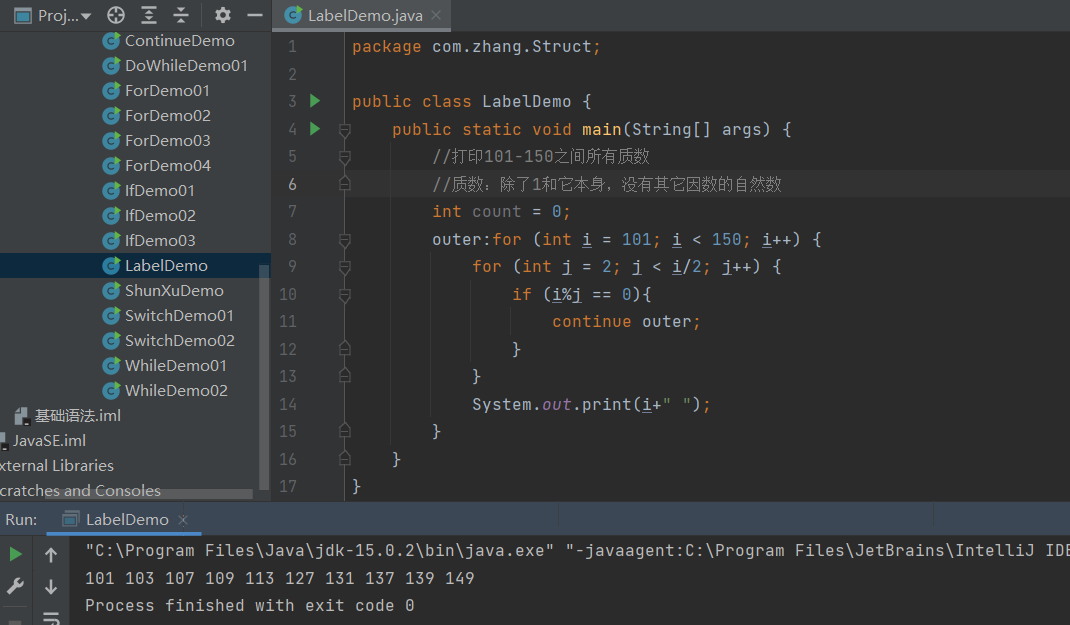
Task: Click the Up stack trace arrow in Run panel
Action: tap(50, 555)
